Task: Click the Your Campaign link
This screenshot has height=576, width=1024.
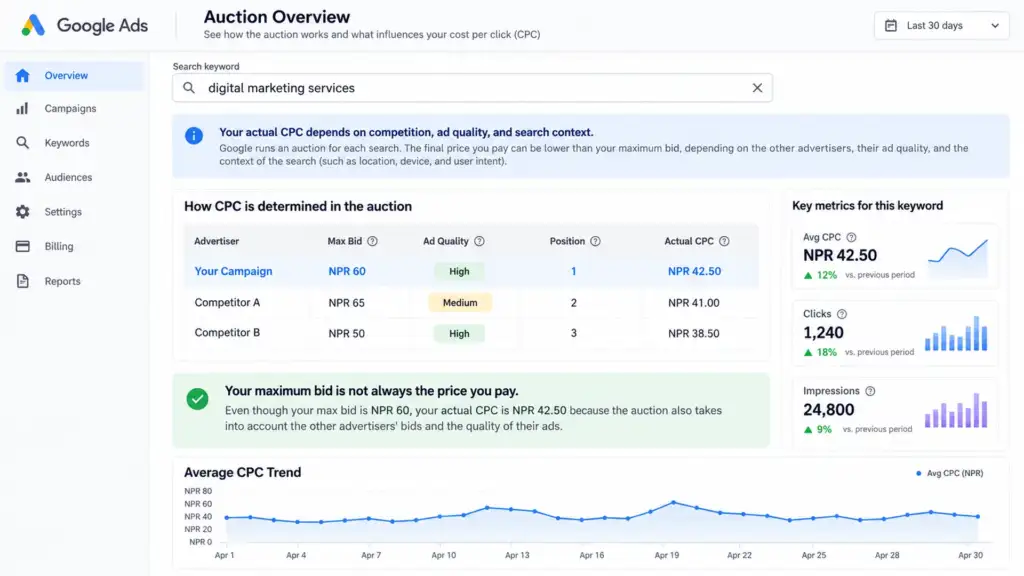Action: click(x=233, y=271)
